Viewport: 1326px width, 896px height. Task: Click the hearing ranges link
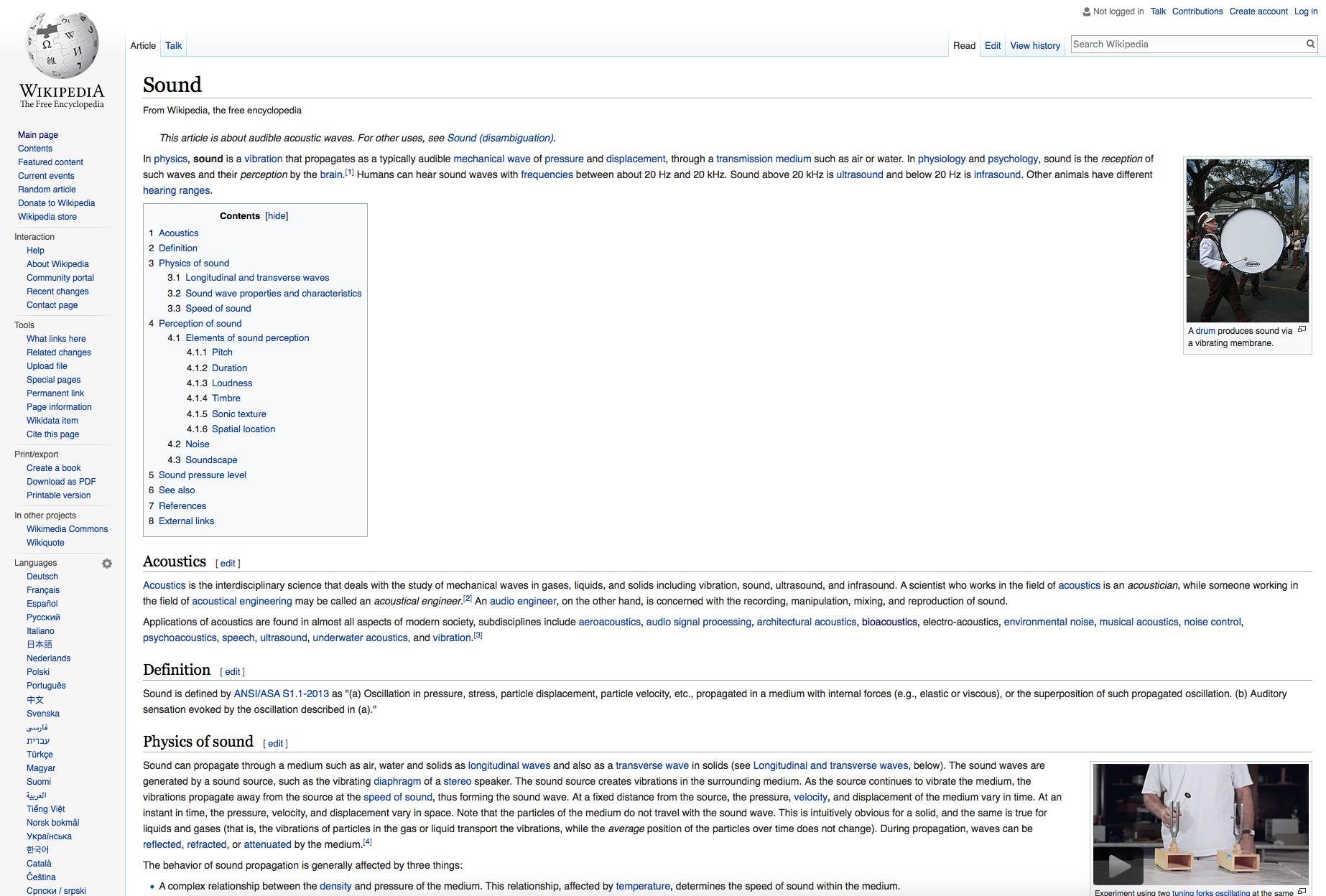coord(177,190)
